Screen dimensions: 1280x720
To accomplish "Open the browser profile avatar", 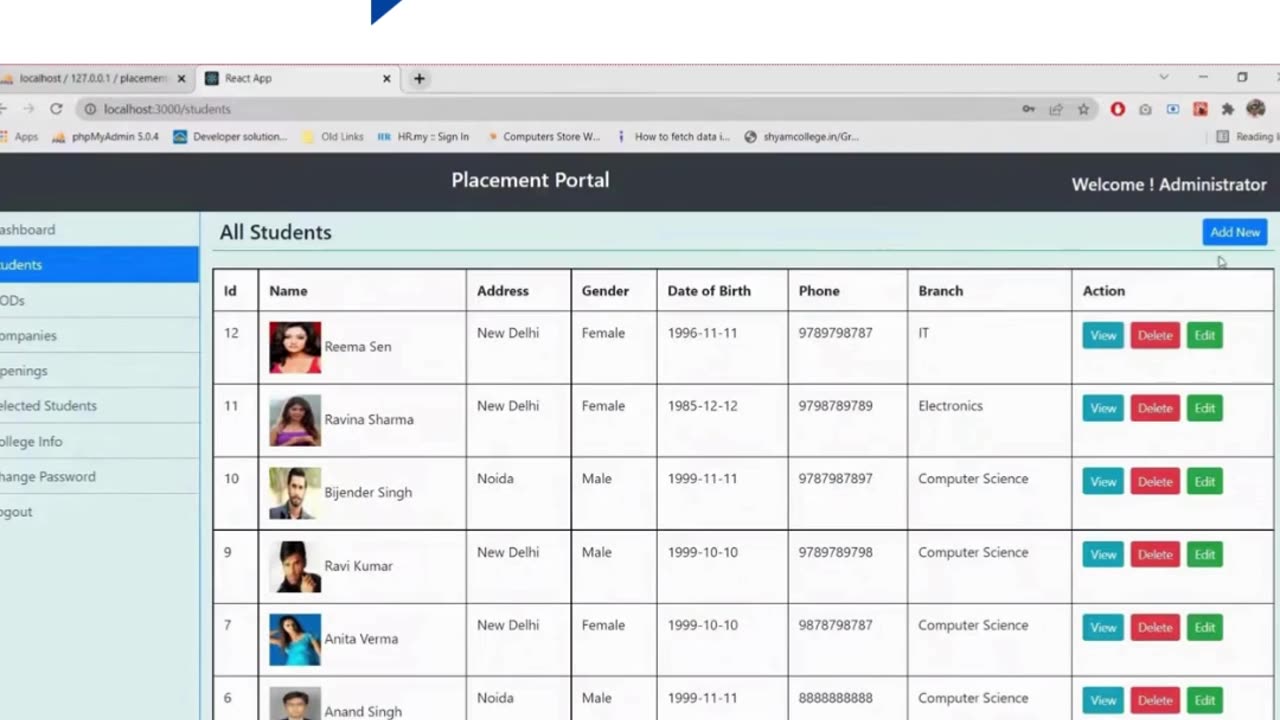I will (x=1257, y=109).
